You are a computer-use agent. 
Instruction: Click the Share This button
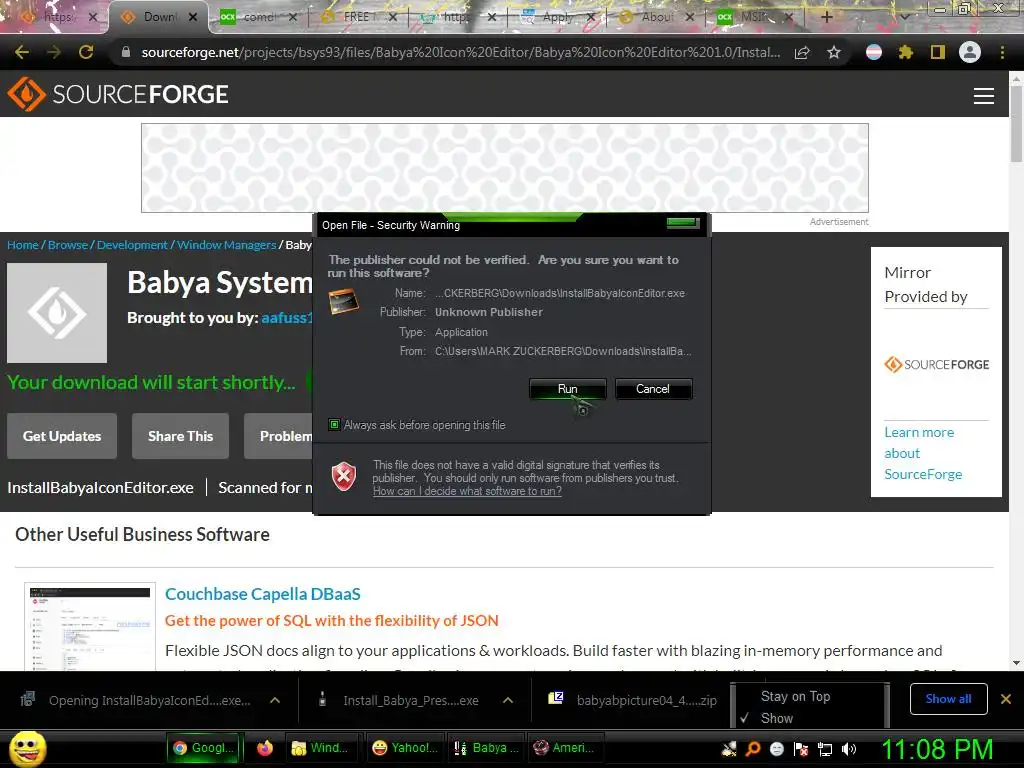click(x=180, y=436)
